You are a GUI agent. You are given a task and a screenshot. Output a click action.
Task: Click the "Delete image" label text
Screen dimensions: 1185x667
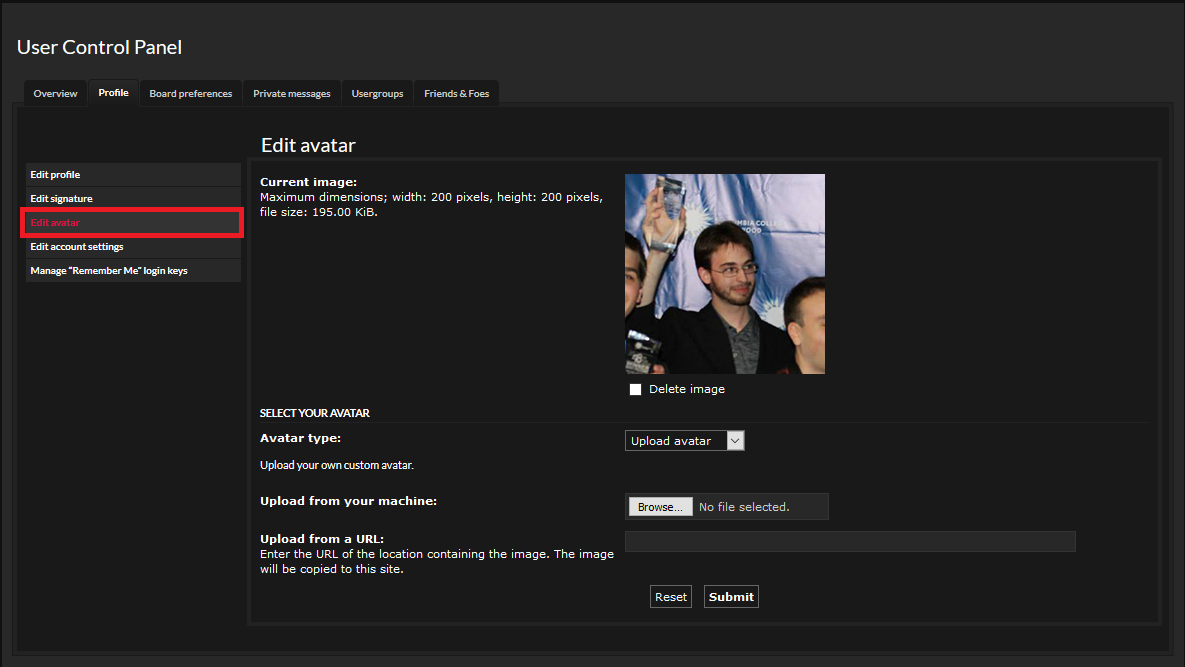pos(687,389)
